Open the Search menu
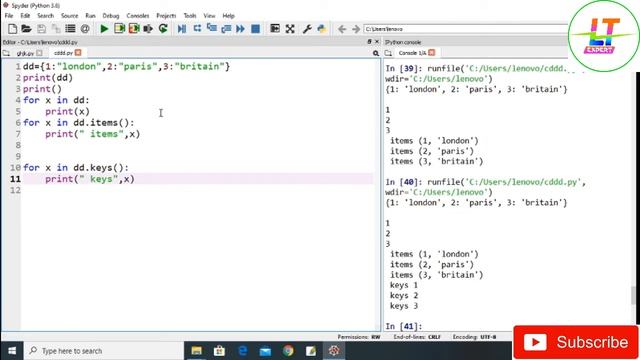Screen dimensions: 640x360 click(45, 16)
